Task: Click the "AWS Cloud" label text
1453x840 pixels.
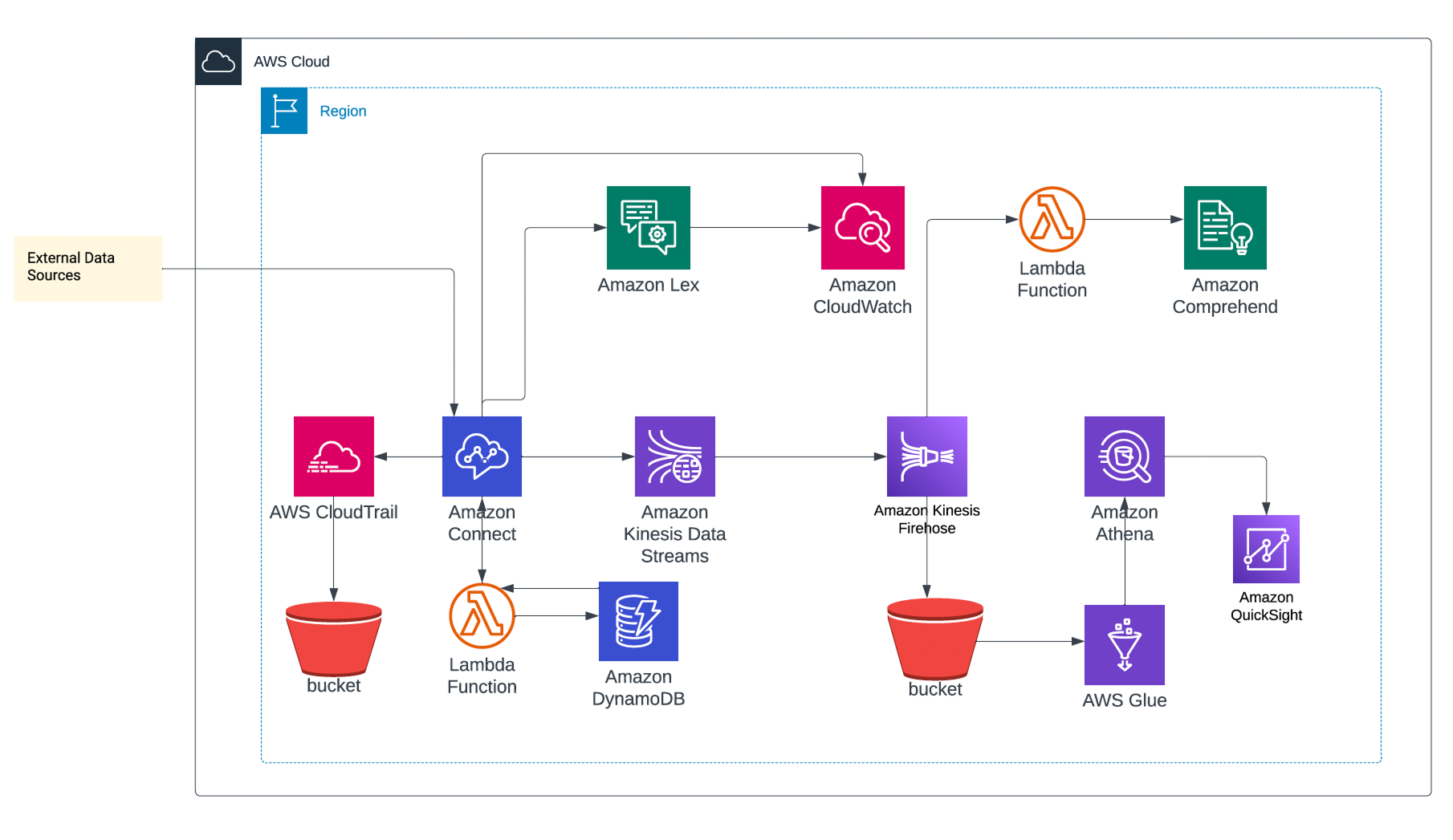Action: point(291,62)
